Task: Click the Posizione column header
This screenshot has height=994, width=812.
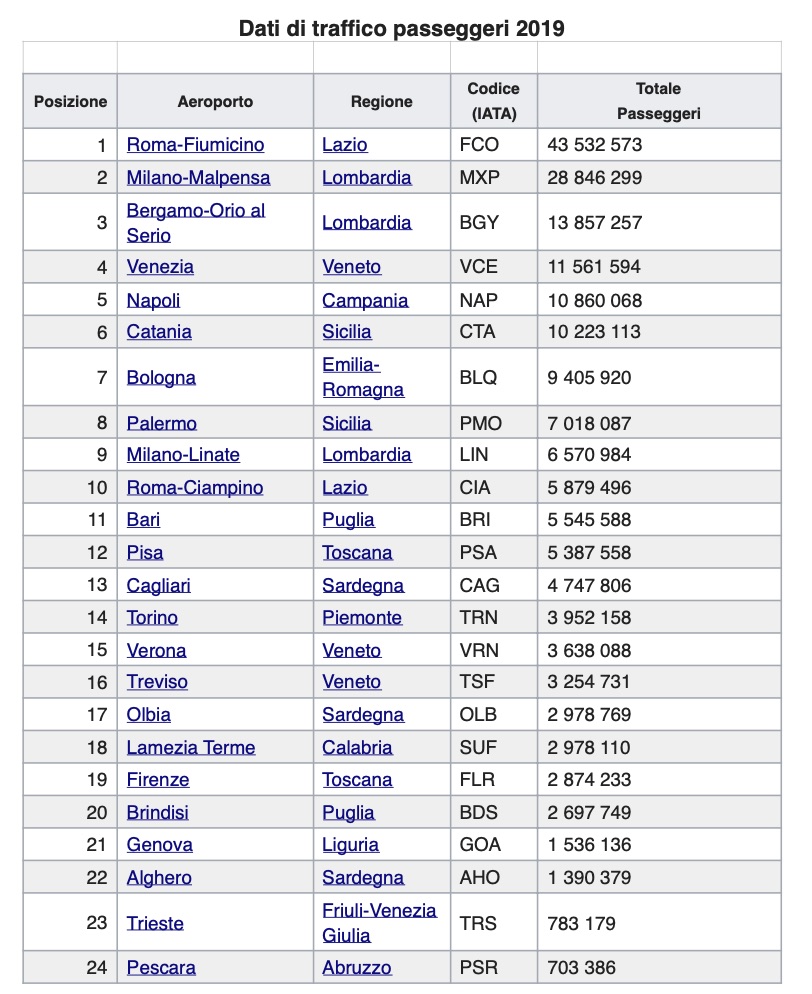Action: 70,101
